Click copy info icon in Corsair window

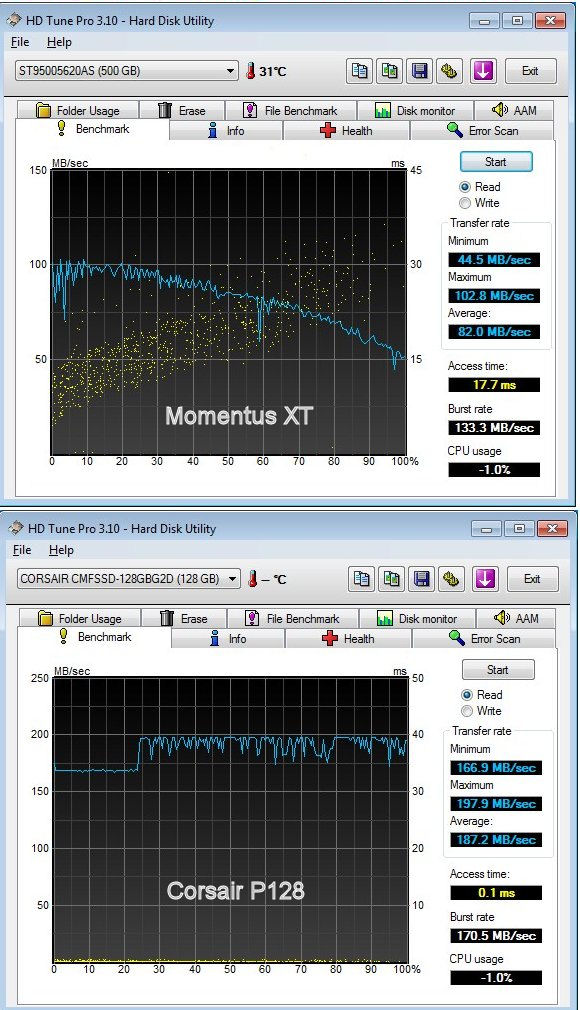click(362, 578)
